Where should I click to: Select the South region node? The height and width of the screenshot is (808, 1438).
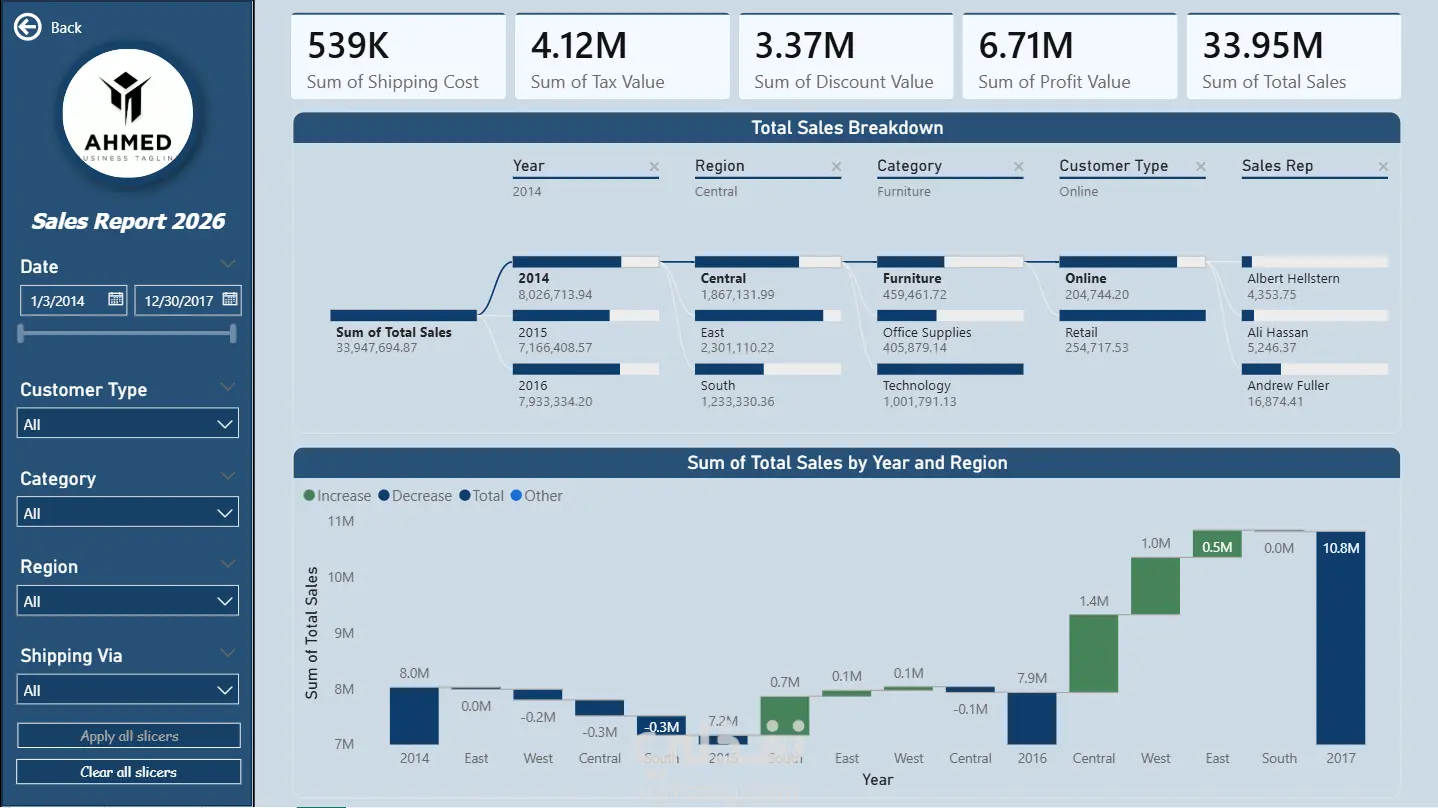tap(768, 385)
